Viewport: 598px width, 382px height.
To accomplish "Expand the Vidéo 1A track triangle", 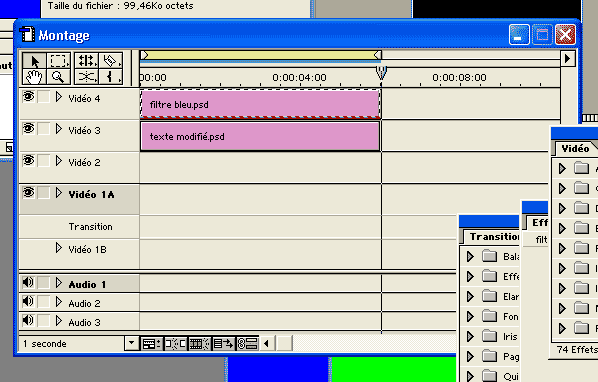I will 58,193.
